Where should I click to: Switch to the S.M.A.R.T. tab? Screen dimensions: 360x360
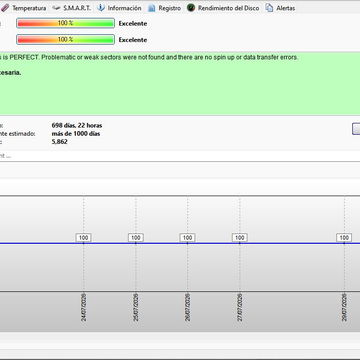[x=72, y=8]
